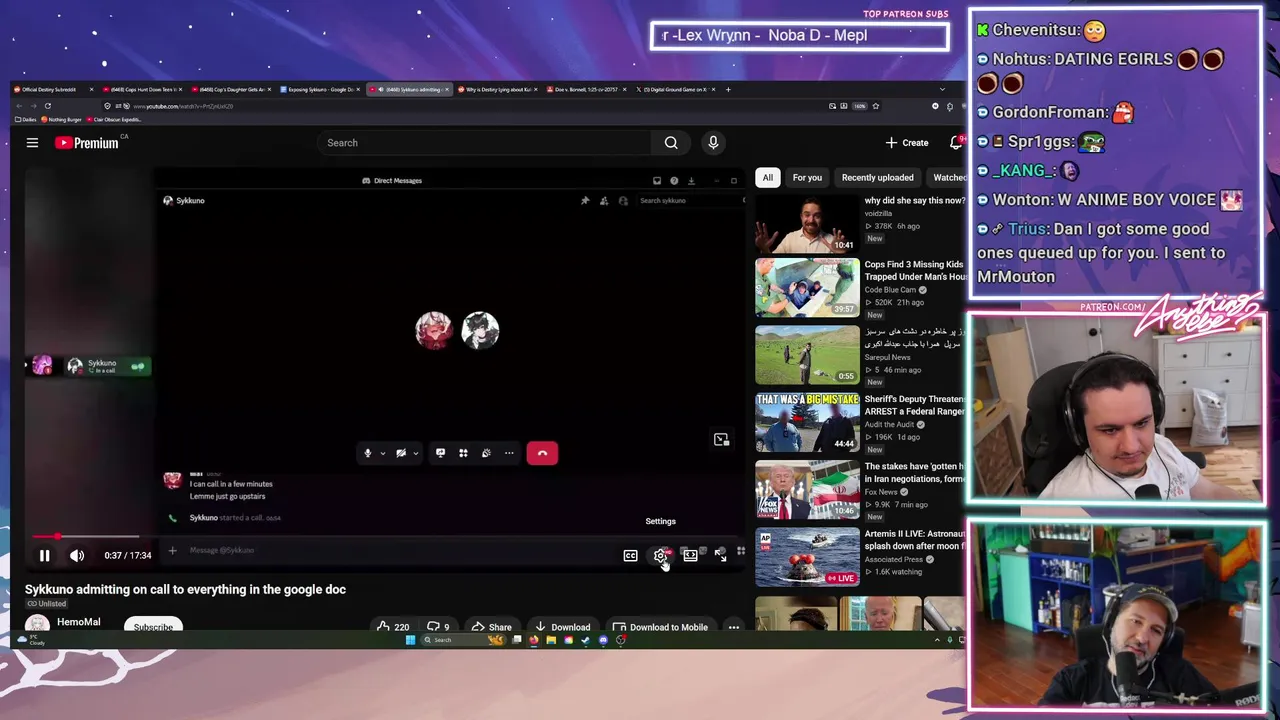
Task: Open the HemoMal channel name
Action: point(79,622)
